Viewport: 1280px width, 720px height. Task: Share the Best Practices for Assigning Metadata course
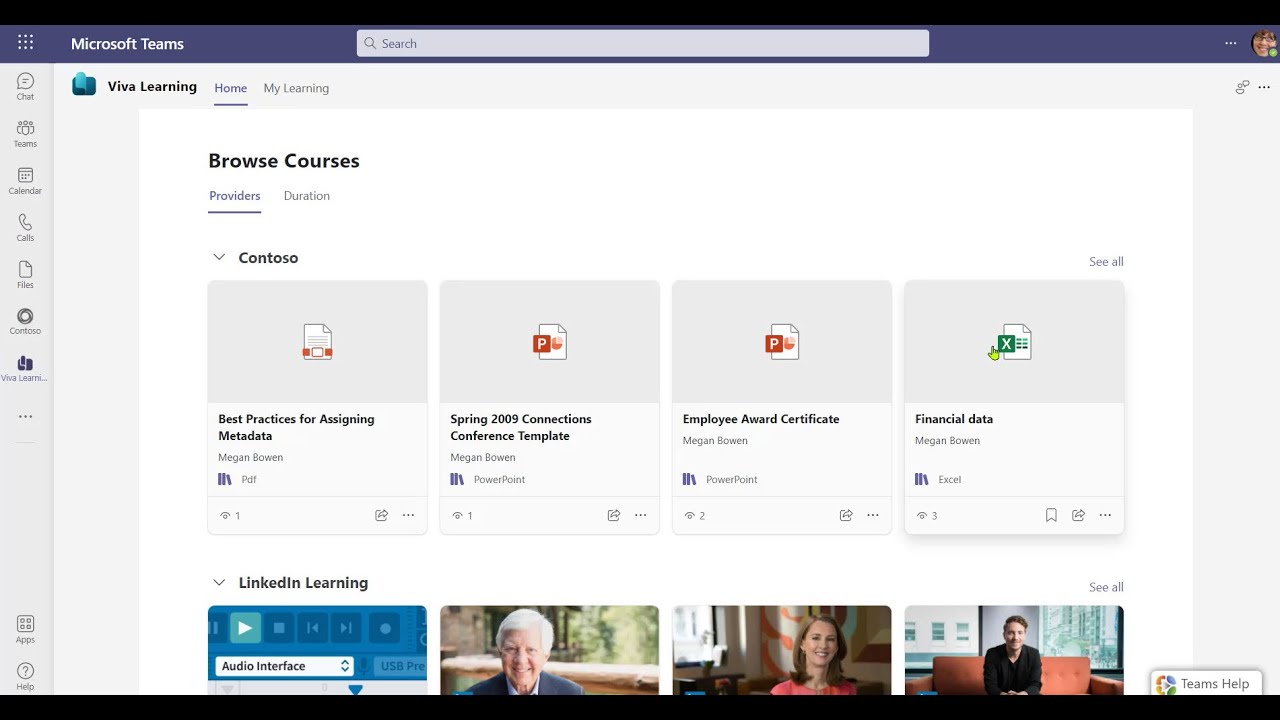pyautogui.click(x=381, y=515)
